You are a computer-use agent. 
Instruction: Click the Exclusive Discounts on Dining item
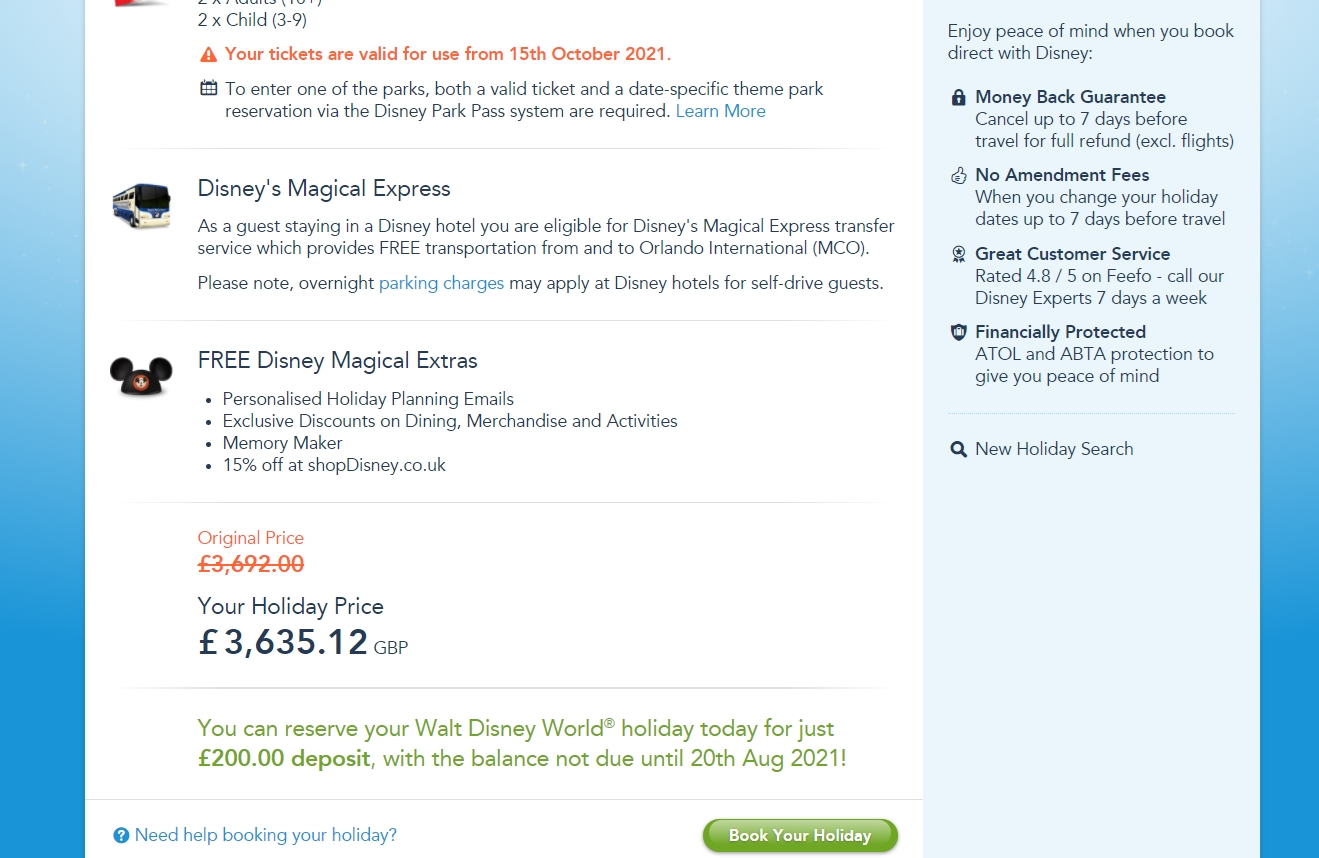coord(450,421)
